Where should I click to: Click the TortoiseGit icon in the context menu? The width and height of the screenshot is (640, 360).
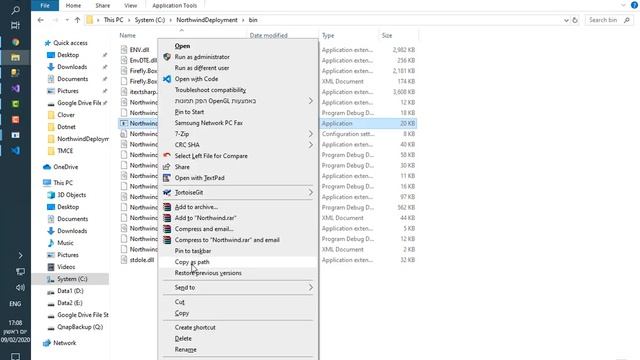click(x=167, y=192)
